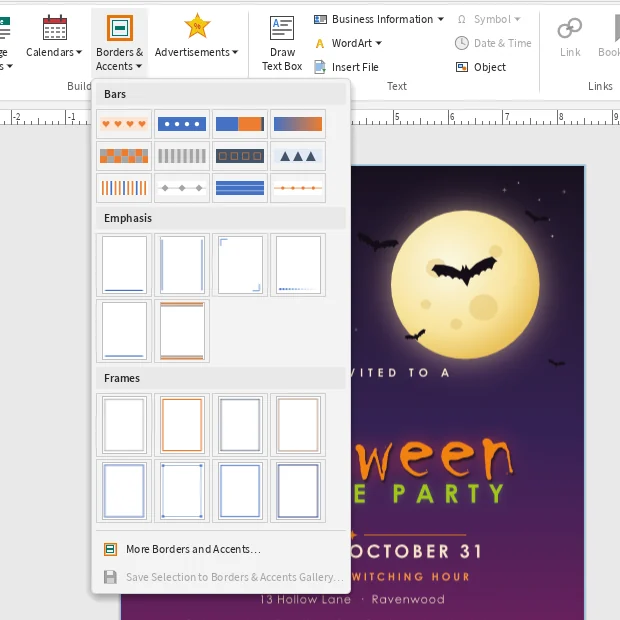Insert the solid blue lined bar

coord(240,188)
